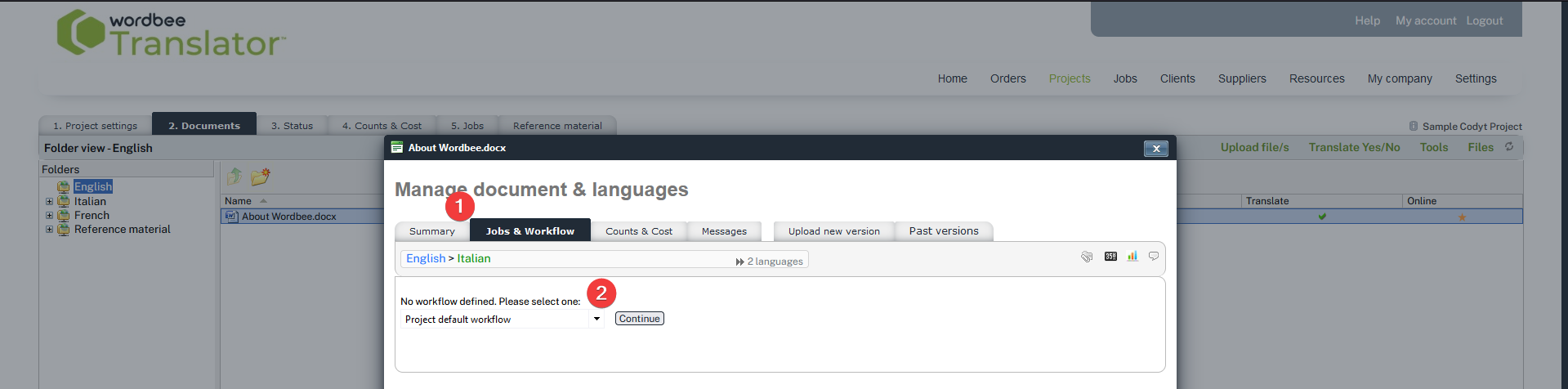The image size is (1568, 389).
Task: Open the Suppliers menu item
Action: click(x=1241, y=78)
